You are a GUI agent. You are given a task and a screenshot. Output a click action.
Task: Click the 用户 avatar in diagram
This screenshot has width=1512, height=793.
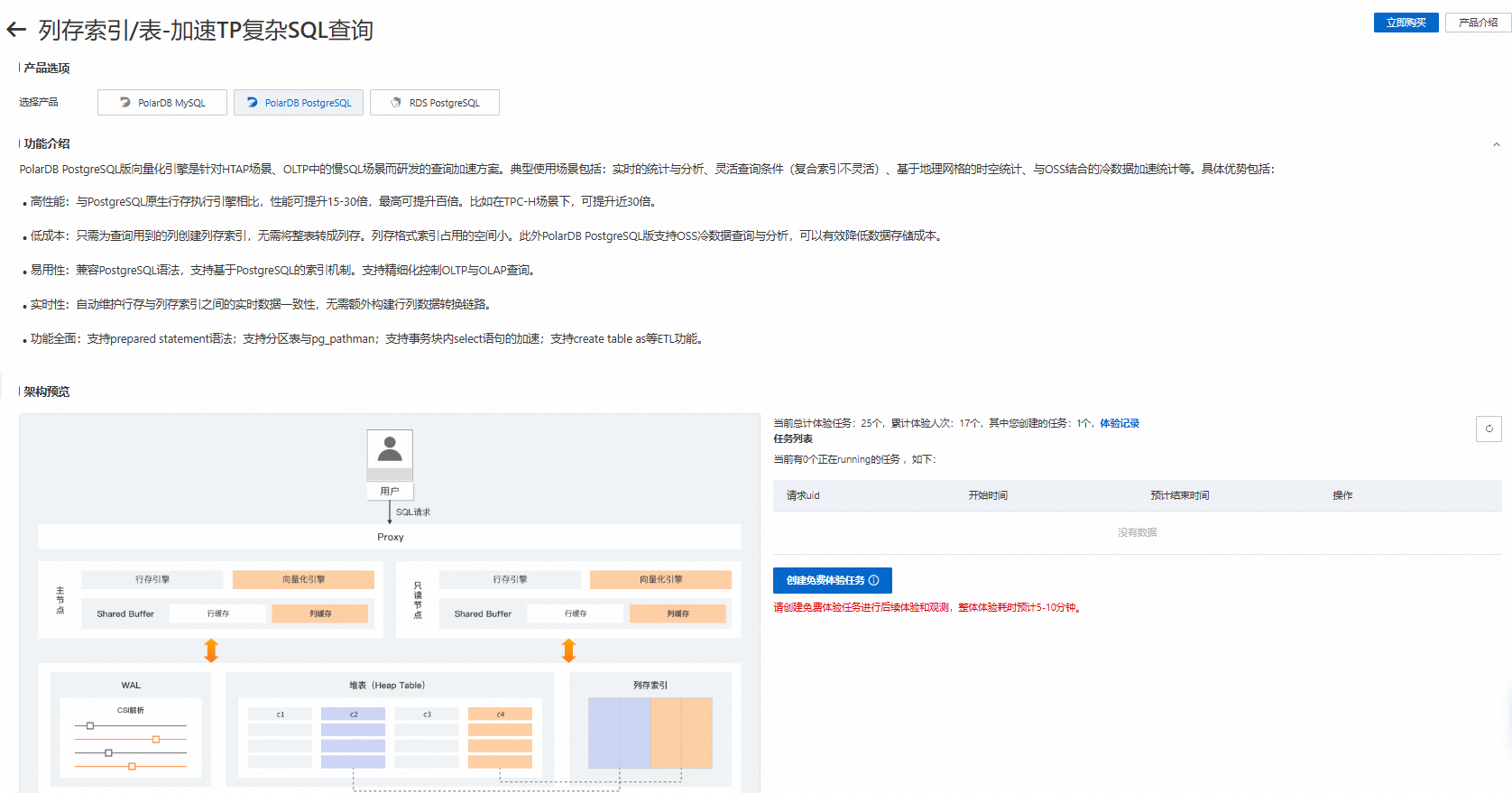coord(390,456)
